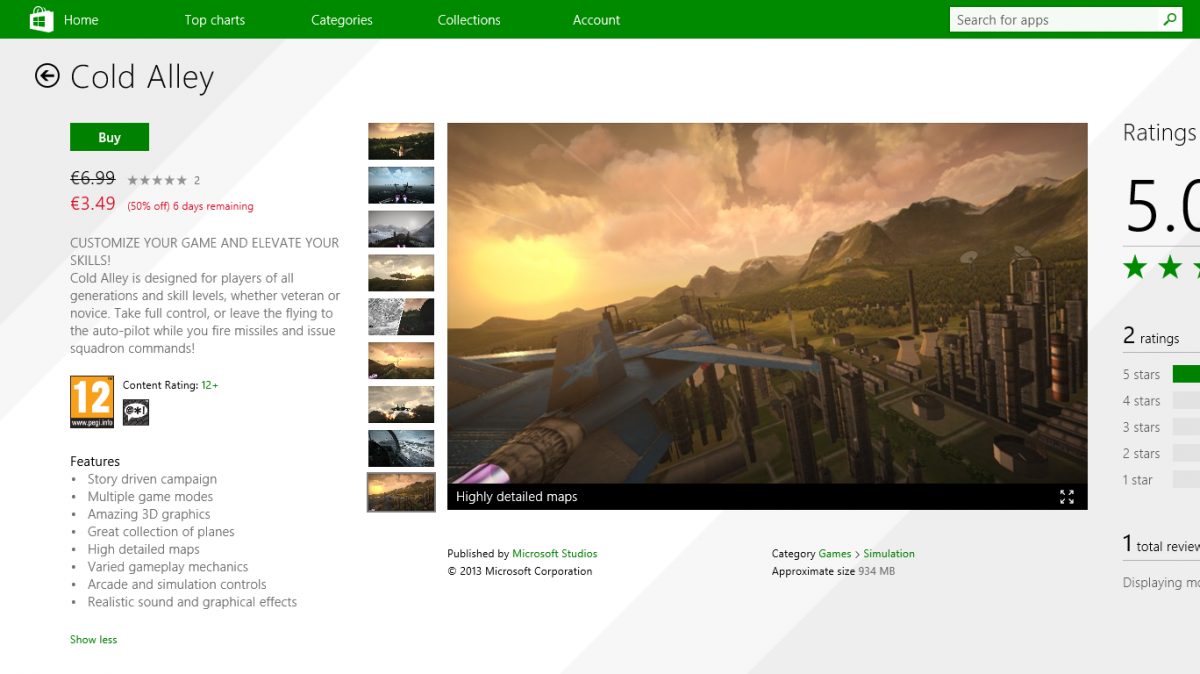Open the Home menu item
The width and height of the screenshot is (1200, 674).
pyautogui.click(x=81, y=20)
